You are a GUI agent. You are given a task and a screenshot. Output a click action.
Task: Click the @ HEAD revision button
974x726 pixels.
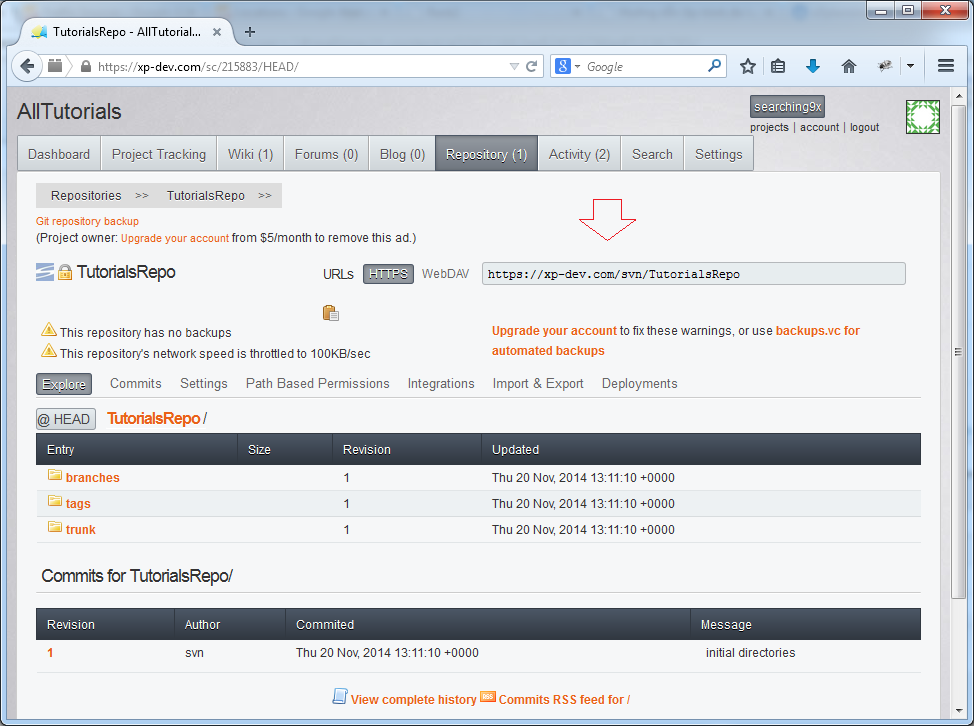point(66,419)
